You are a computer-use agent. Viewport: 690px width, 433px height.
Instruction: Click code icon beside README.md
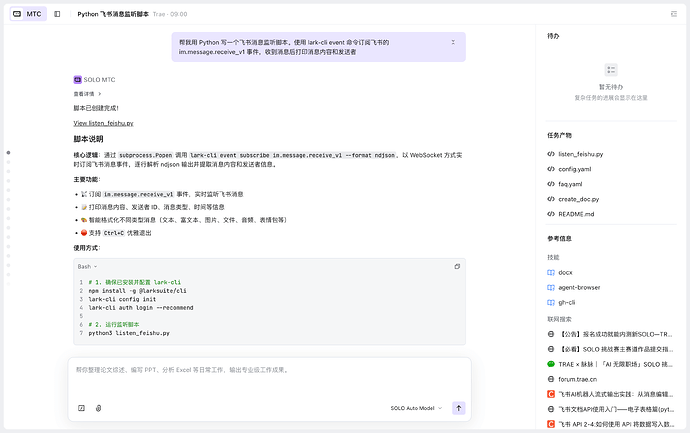pos(551,214)
